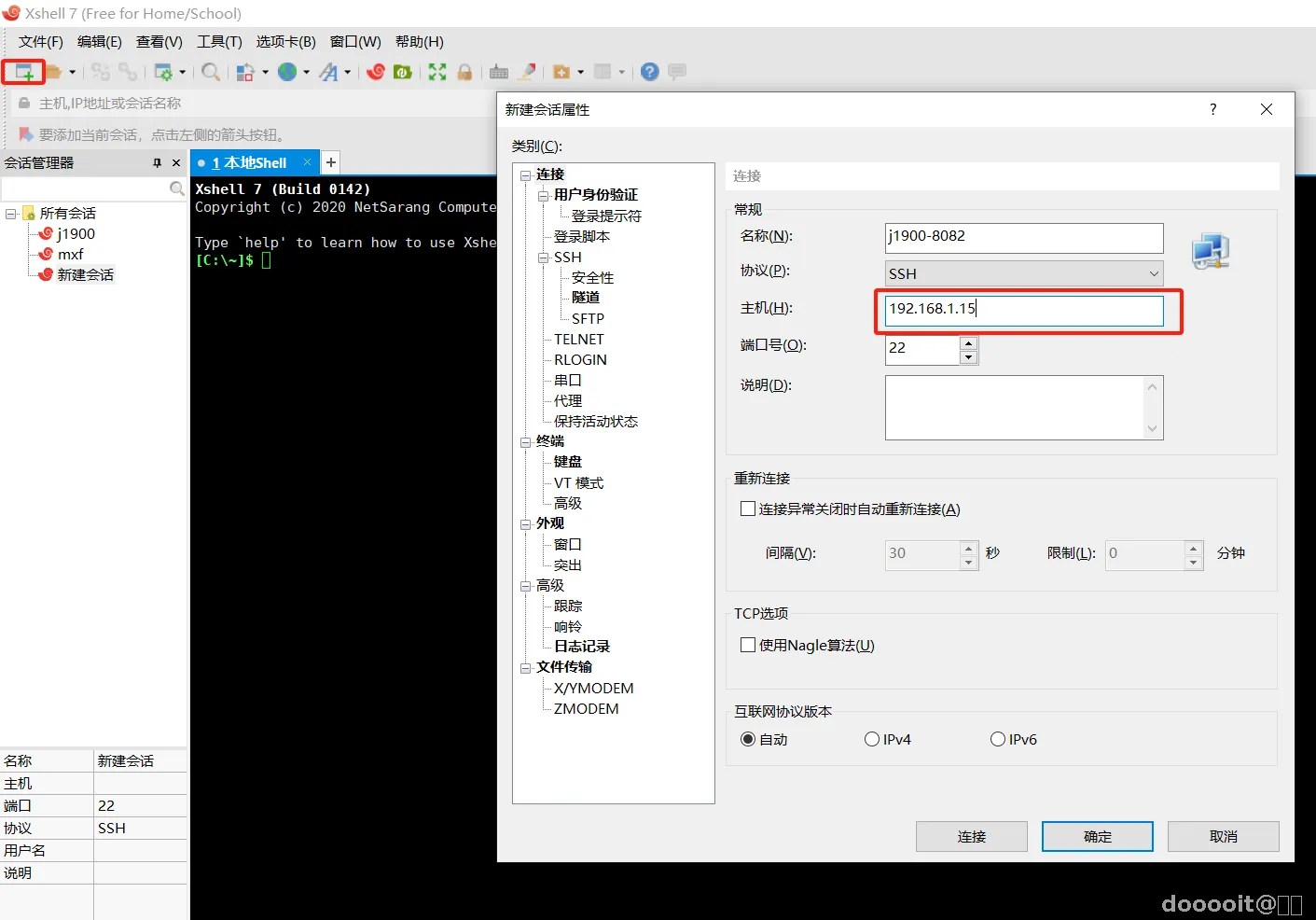Collapse the 终端 tree node
Image resolution: width=1316 pixels, height=920 pixels.
click(x=526, y=442)
